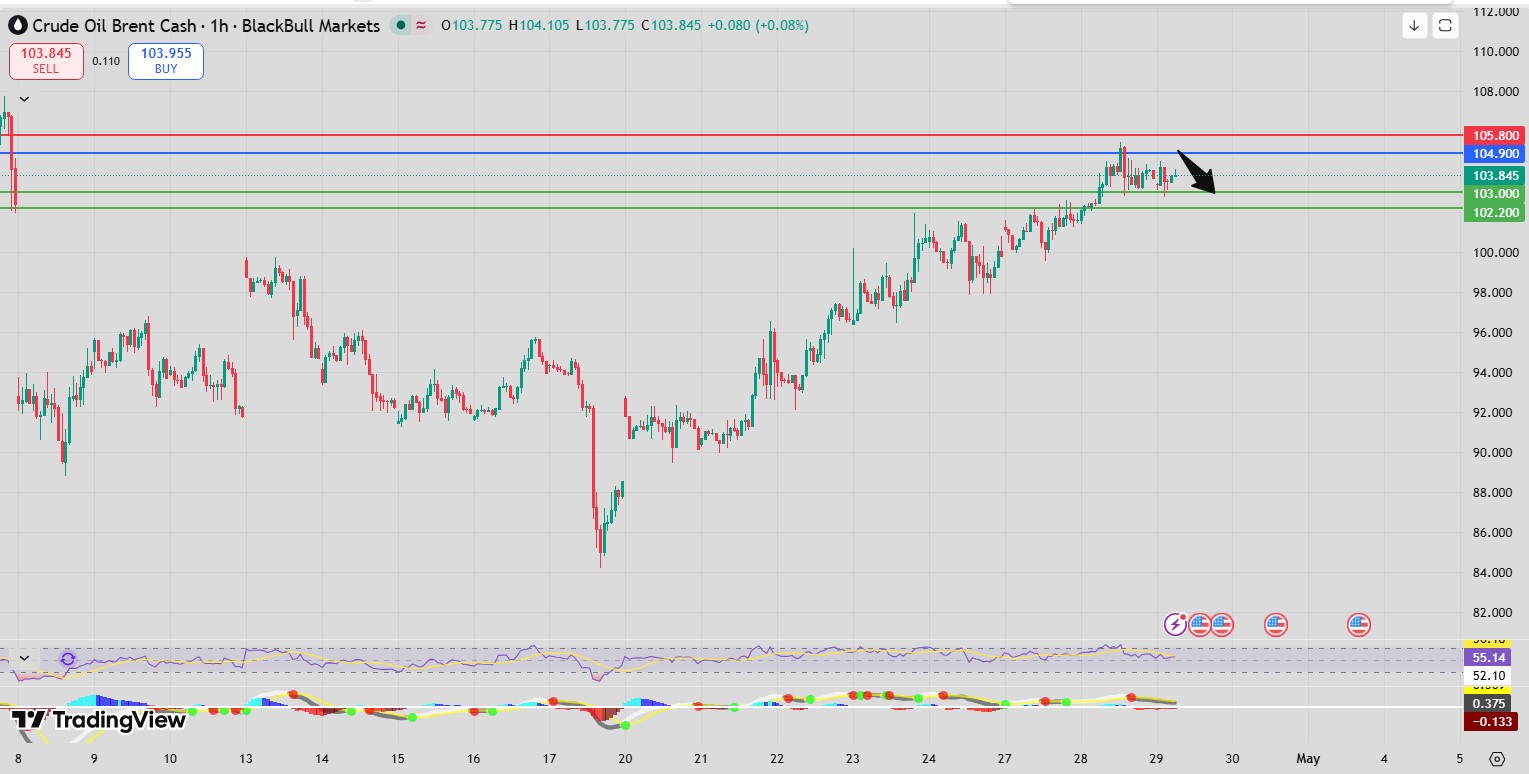This screenshot has height=774, width=1529.
Task: Click the fullscreen square icon top right
Action: (1445, 26)
